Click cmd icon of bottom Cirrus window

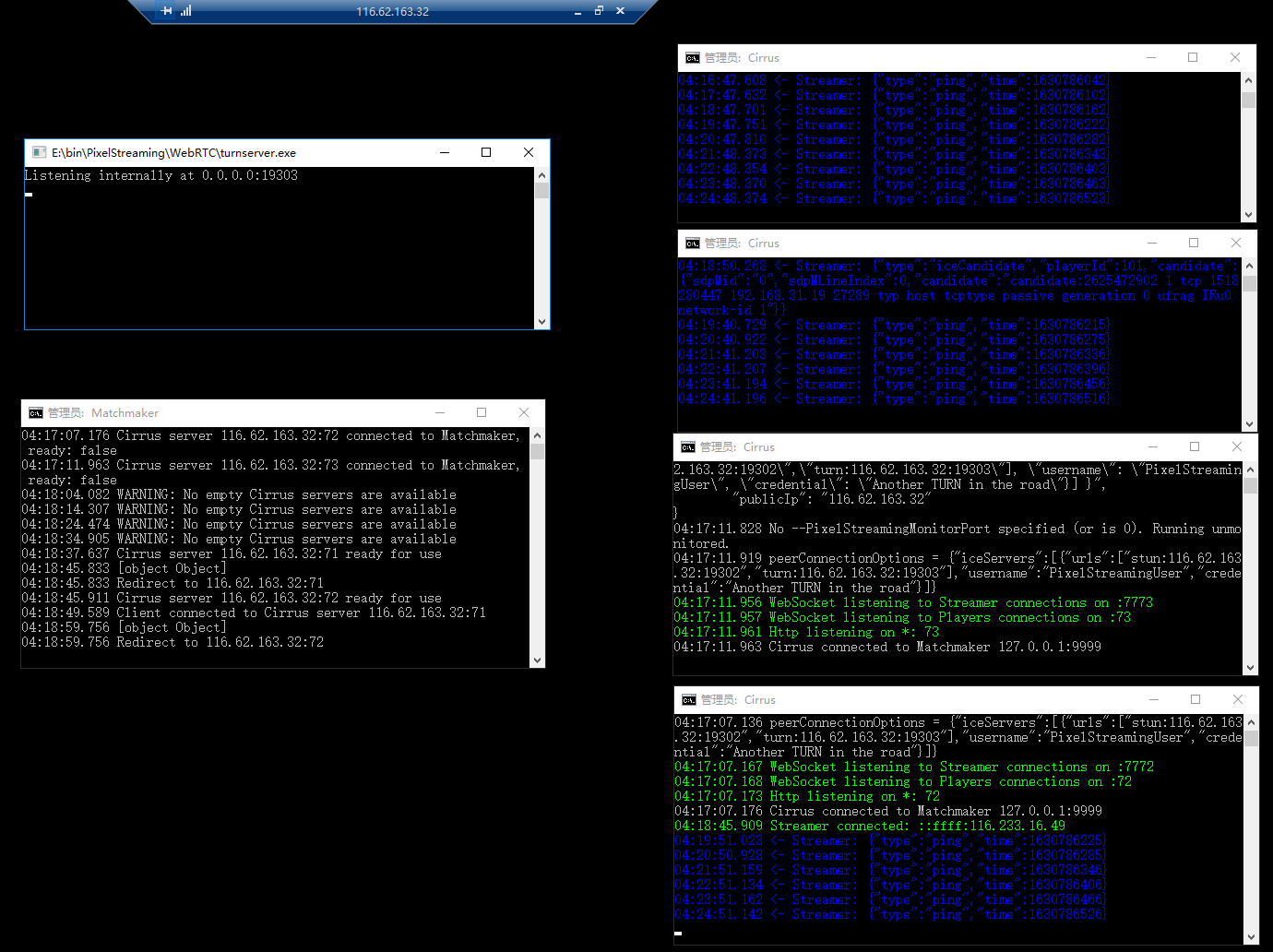click(x=689, y=699)
